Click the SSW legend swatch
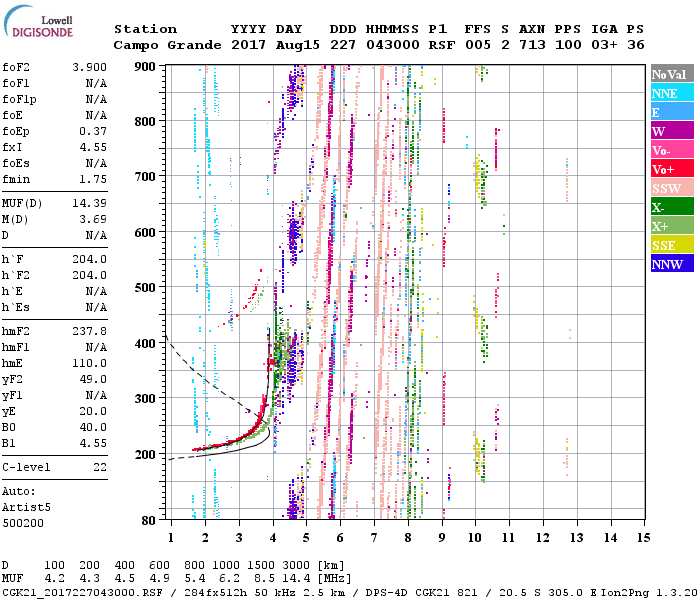This screenshot has width=700, height=600. coord(671,188)
